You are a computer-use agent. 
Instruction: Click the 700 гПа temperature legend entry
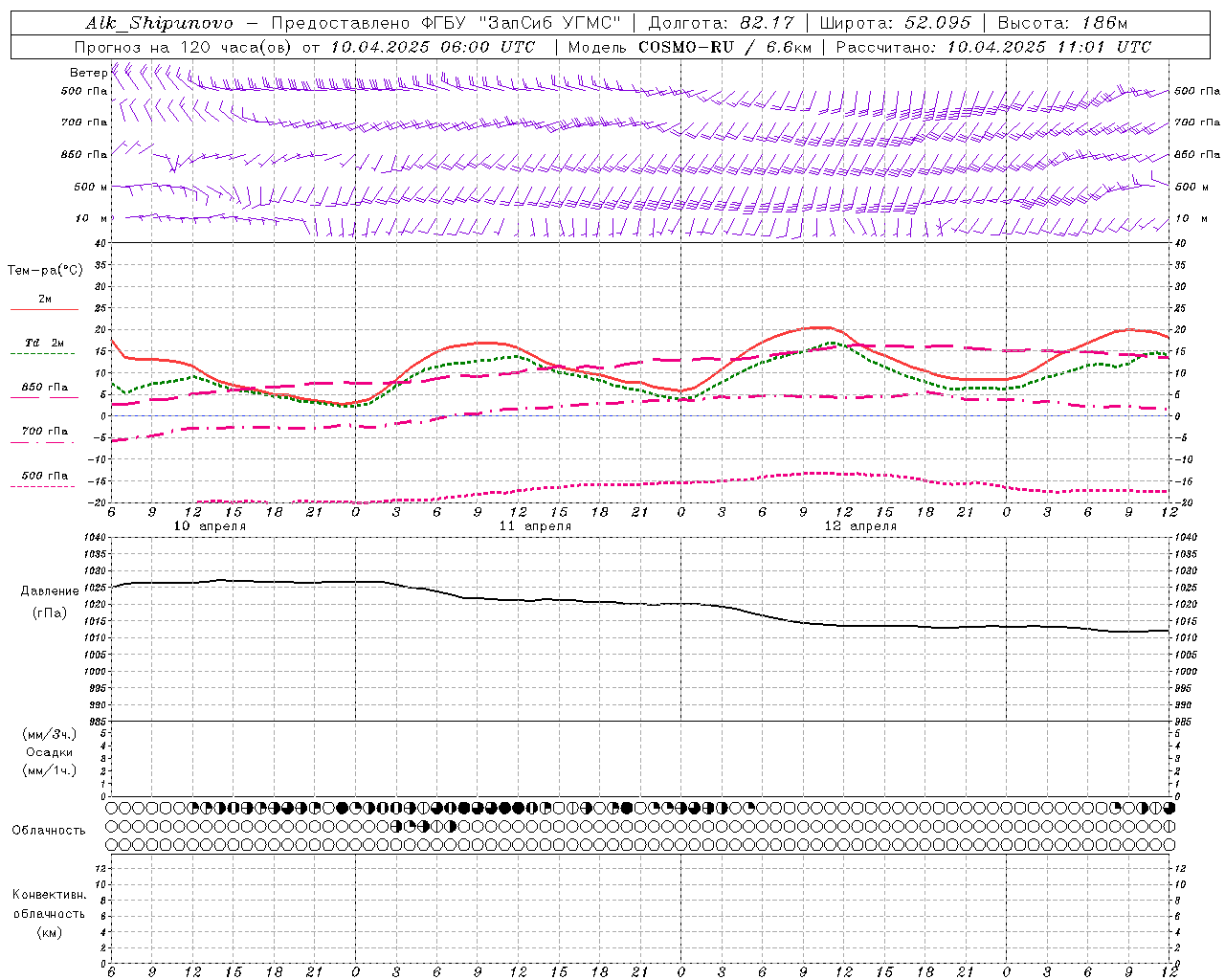pos(44,431)
